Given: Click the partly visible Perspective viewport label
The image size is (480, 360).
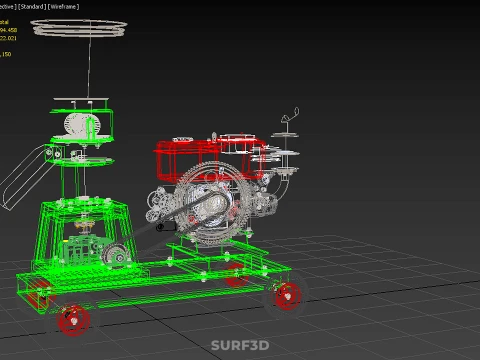Looking at the screenshot, I should (8, 7).
